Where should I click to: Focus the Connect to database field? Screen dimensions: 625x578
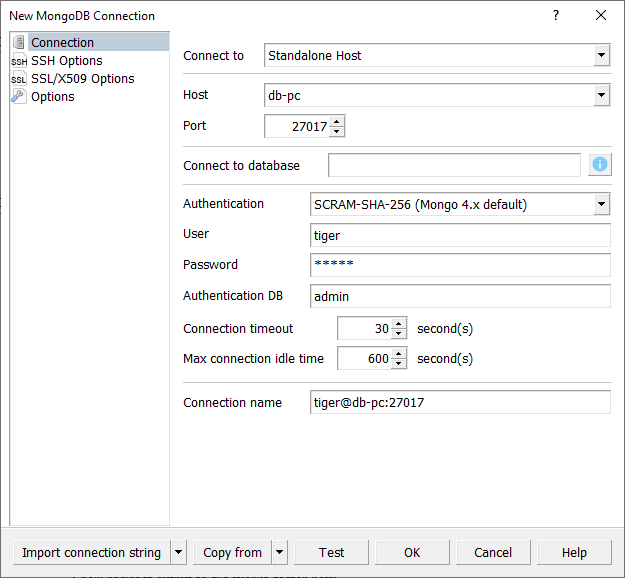[454, 165]
